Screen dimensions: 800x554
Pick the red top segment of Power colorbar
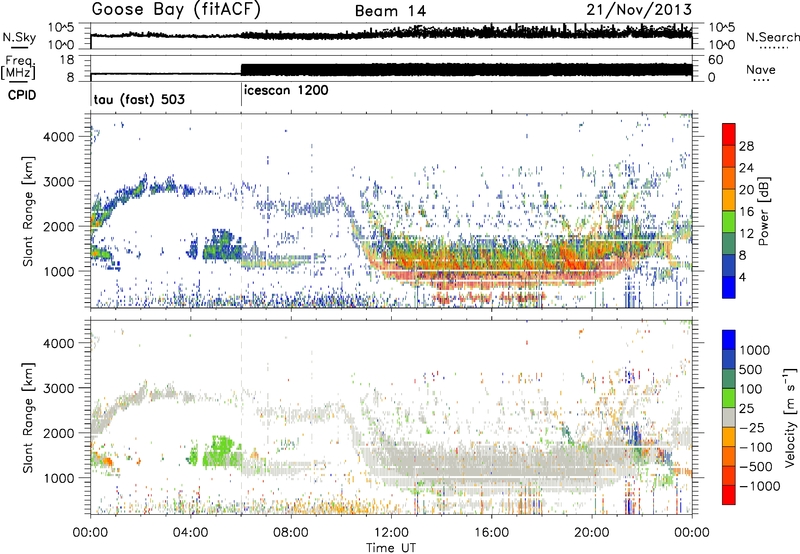tap(729, 134)
